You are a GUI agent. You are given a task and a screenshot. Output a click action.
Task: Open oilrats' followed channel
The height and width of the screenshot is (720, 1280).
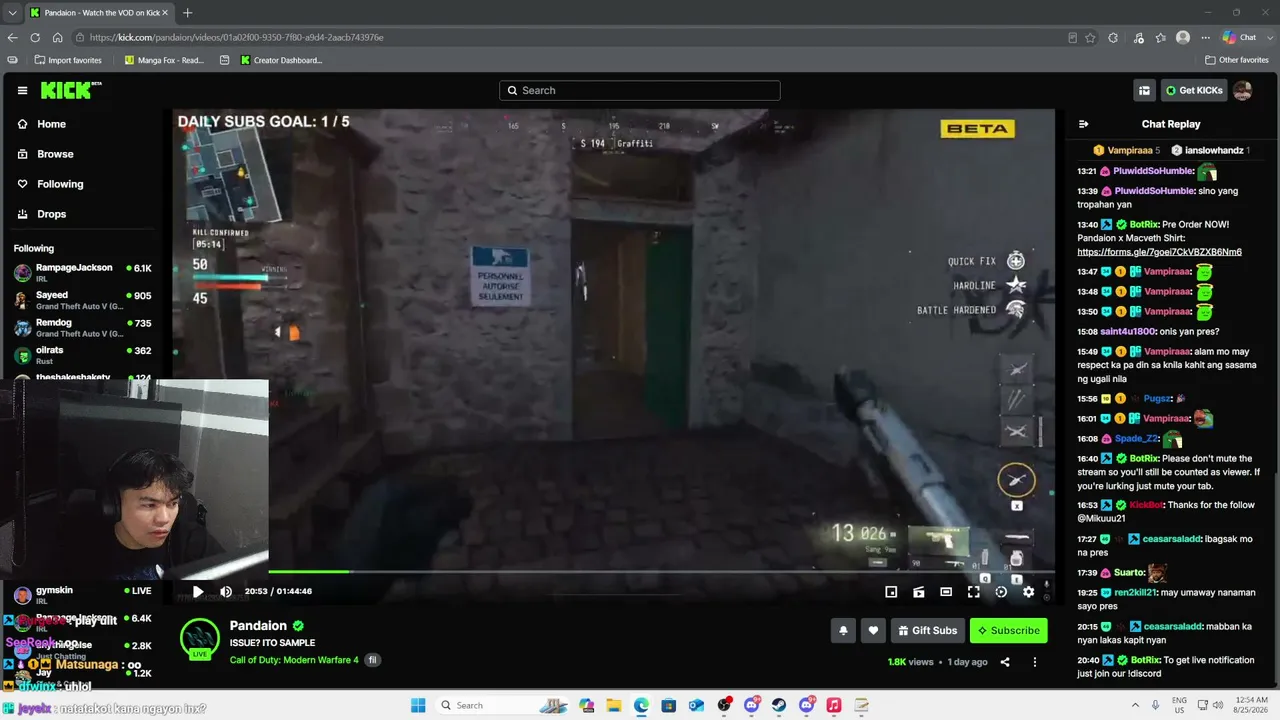click(x=82, y=355)
